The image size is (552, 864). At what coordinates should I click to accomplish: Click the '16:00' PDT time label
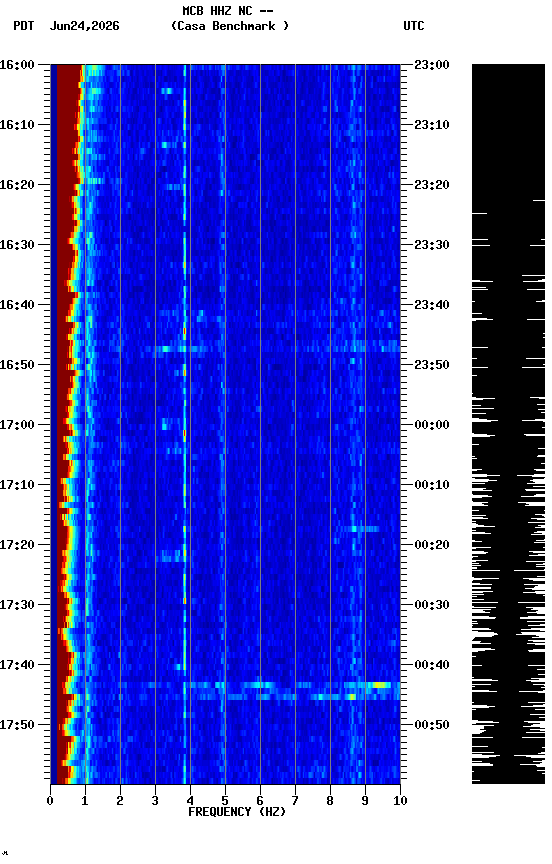click(17, 65)
